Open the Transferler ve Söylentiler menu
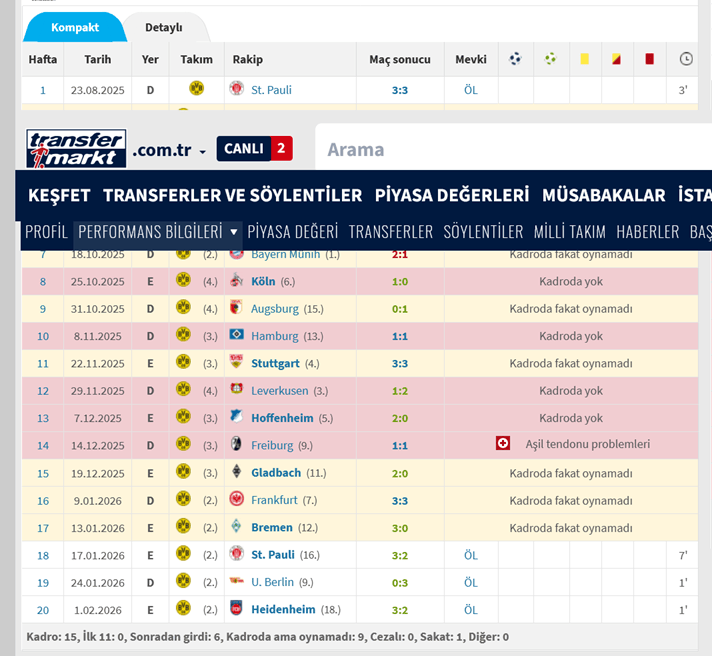The height and width of the screenshot is (656, 712). coord(232,194)
